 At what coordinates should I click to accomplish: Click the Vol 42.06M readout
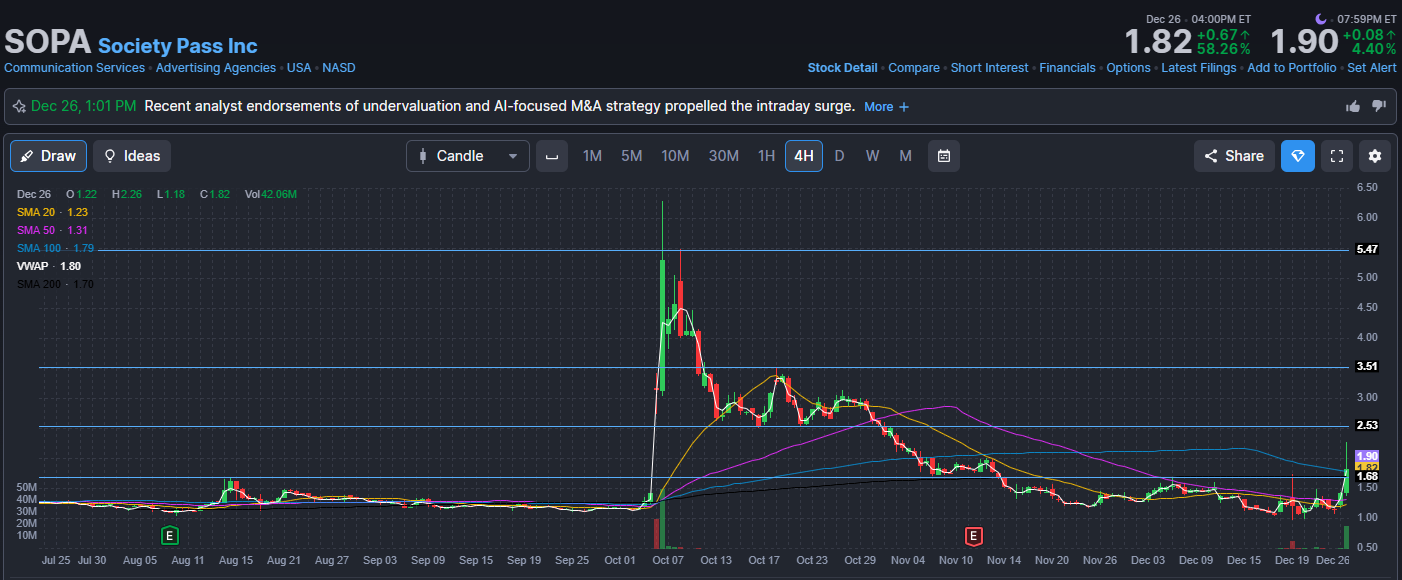click(270, 194)
